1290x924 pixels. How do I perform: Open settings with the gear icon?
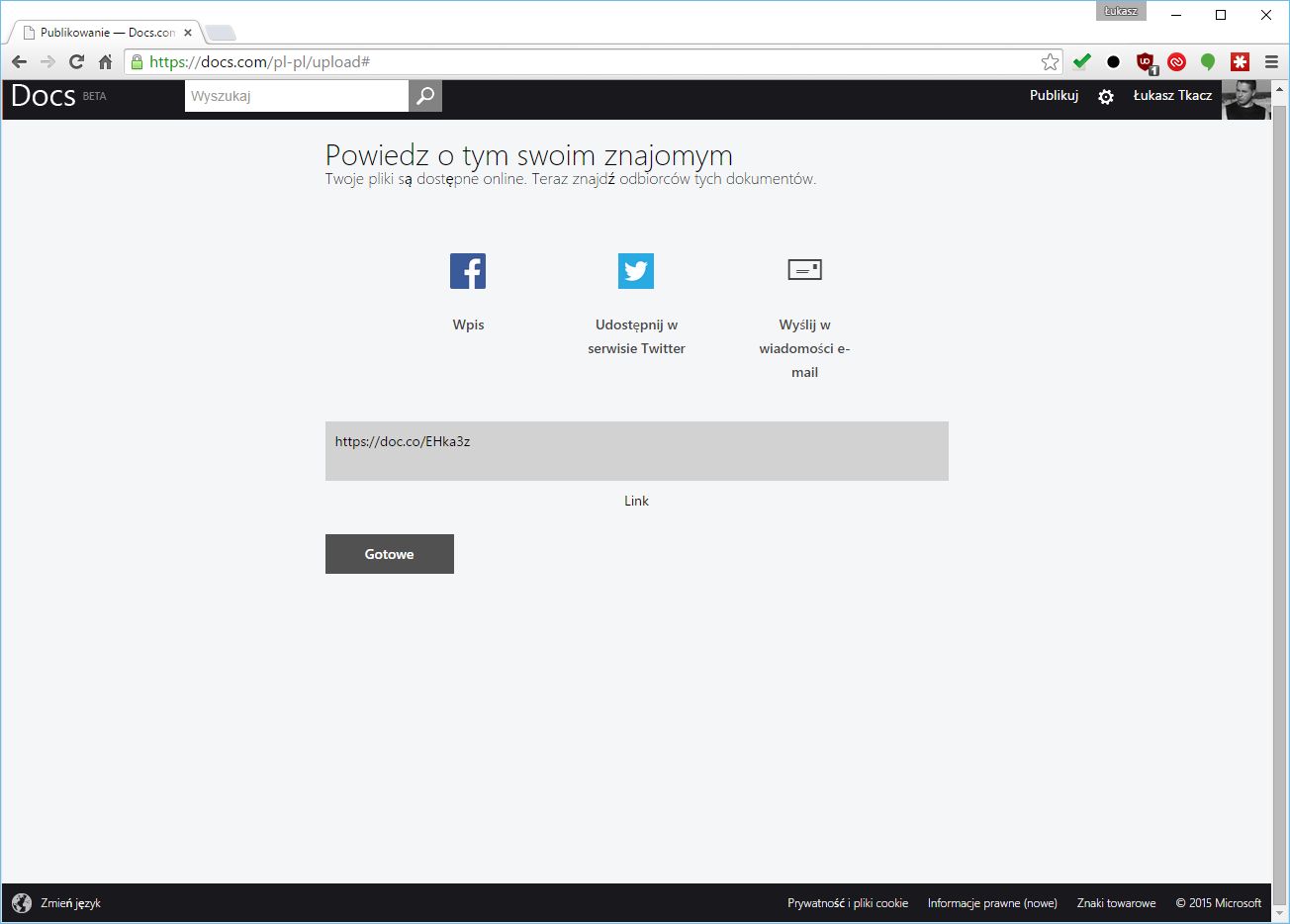pos(1106,97)
